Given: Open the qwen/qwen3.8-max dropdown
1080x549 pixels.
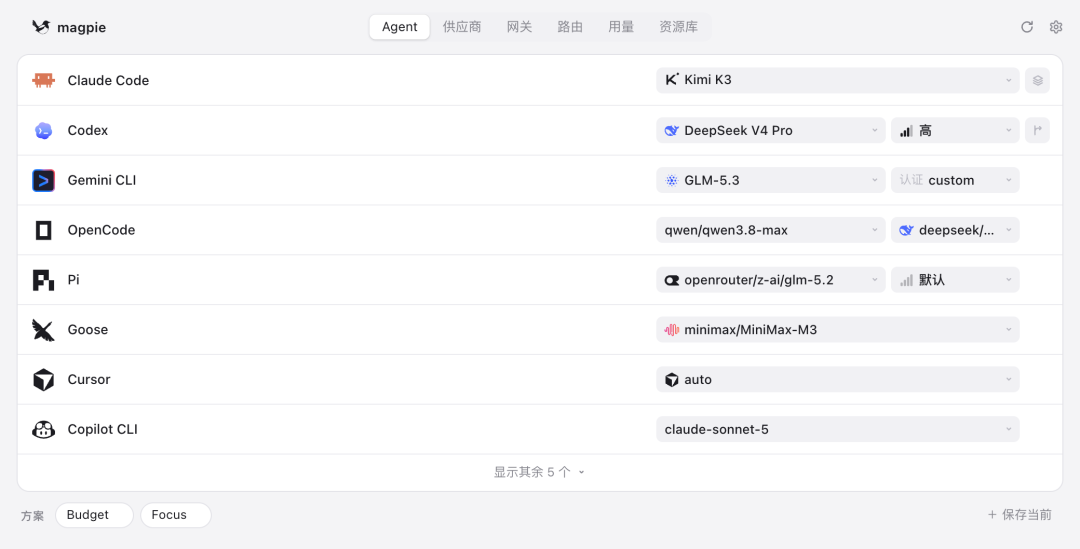Looking at the screenshot, I should pos(771,230).
